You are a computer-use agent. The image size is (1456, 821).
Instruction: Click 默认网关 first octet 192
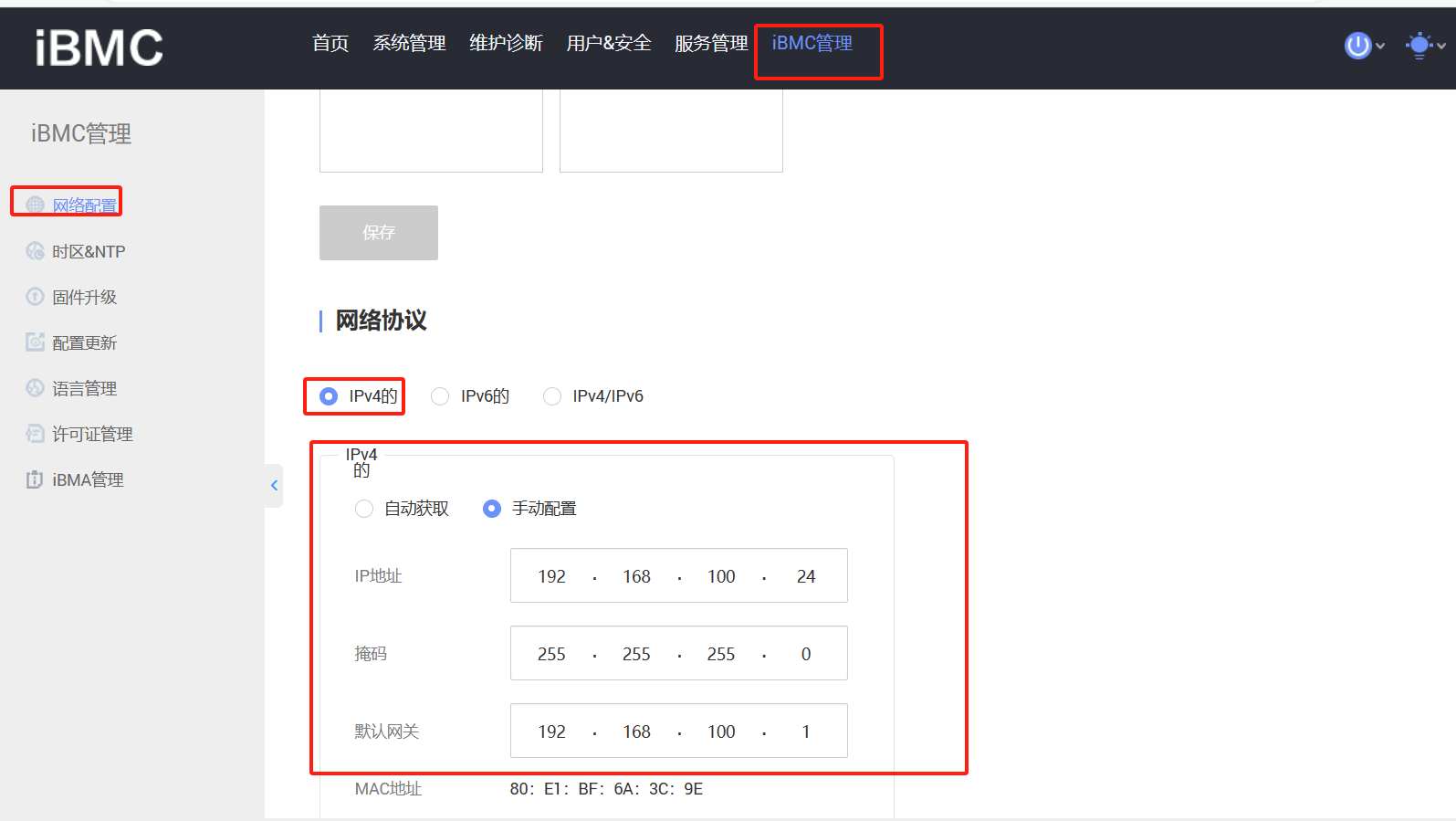551,732
